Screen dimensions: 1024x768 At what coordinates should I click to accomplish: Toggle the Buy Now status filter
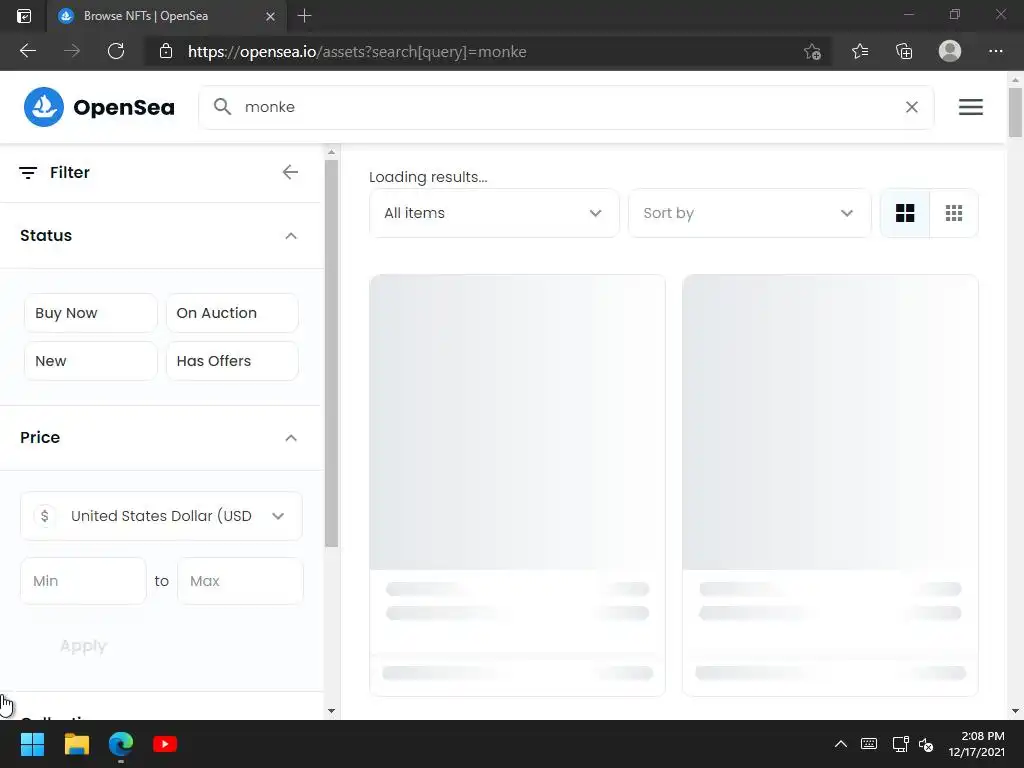click(91, 313)
